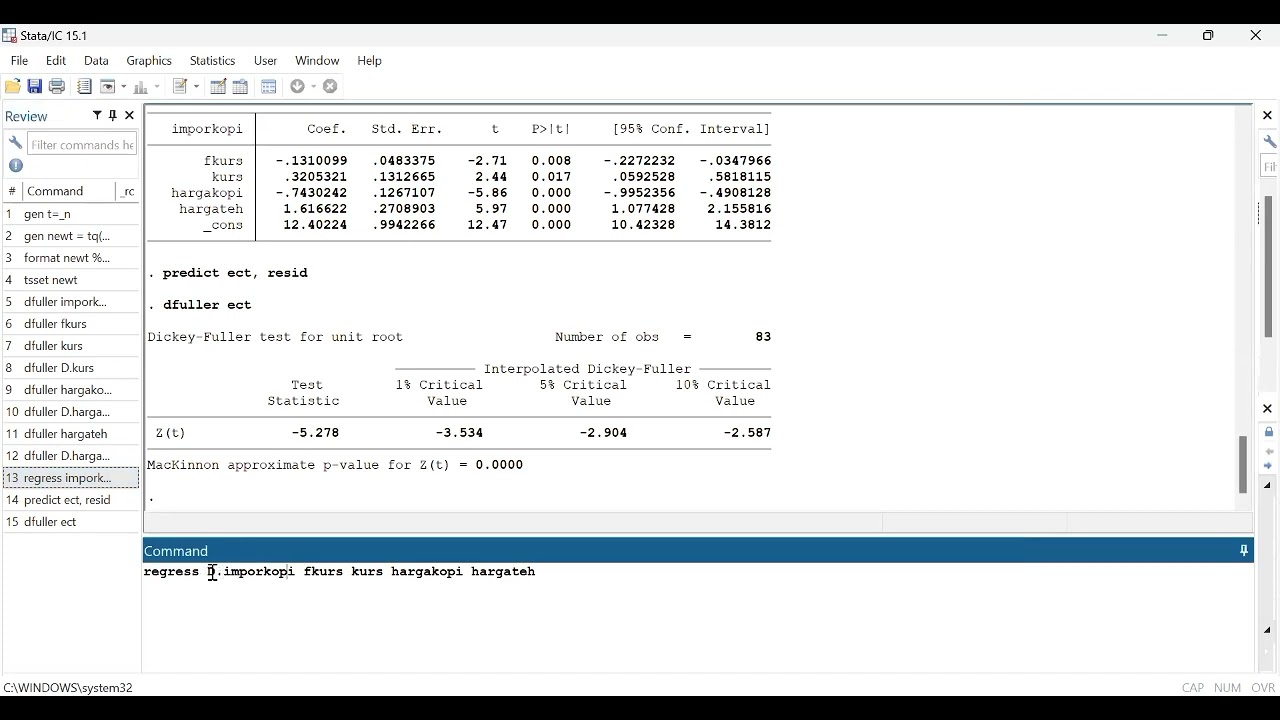Open the Log notebook toolbar icon
The image size is (1280, 720).
pyautogui.click(x=84, y=87)
